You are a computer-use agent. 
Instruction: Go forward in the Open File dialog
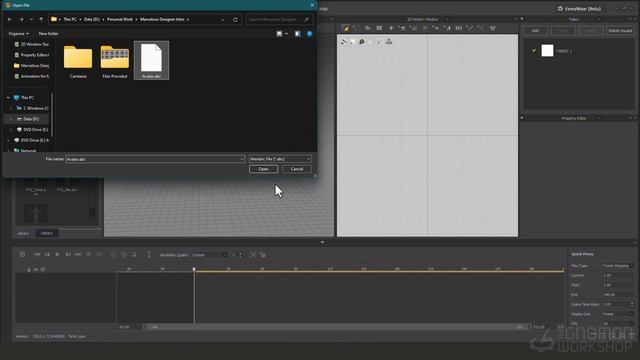(21, 19)
